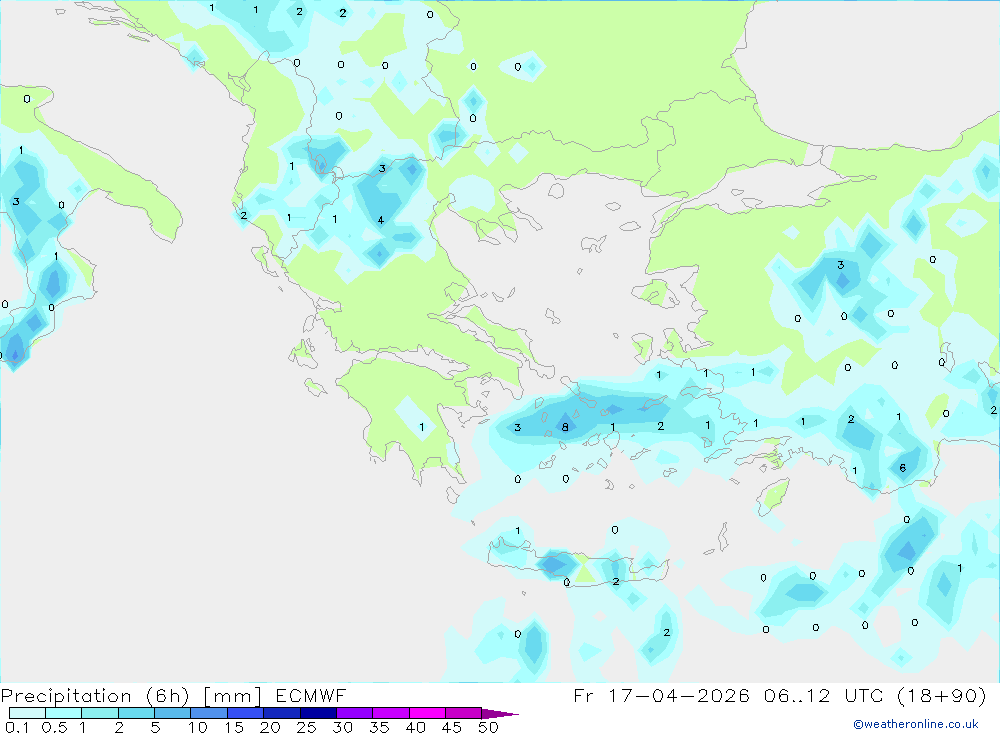This screenshot has width=1000, height=733.
Task: Pick the 10–15 mm legend swatch
Action: tap(209, 713)
